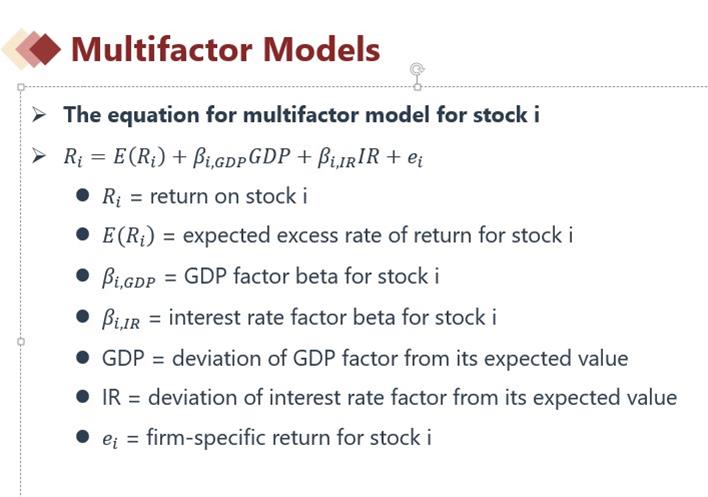Place the cursor in 'The equation for multifactor model' heading
This screenshot has width=708, height=497.
(x=301, y=115)
